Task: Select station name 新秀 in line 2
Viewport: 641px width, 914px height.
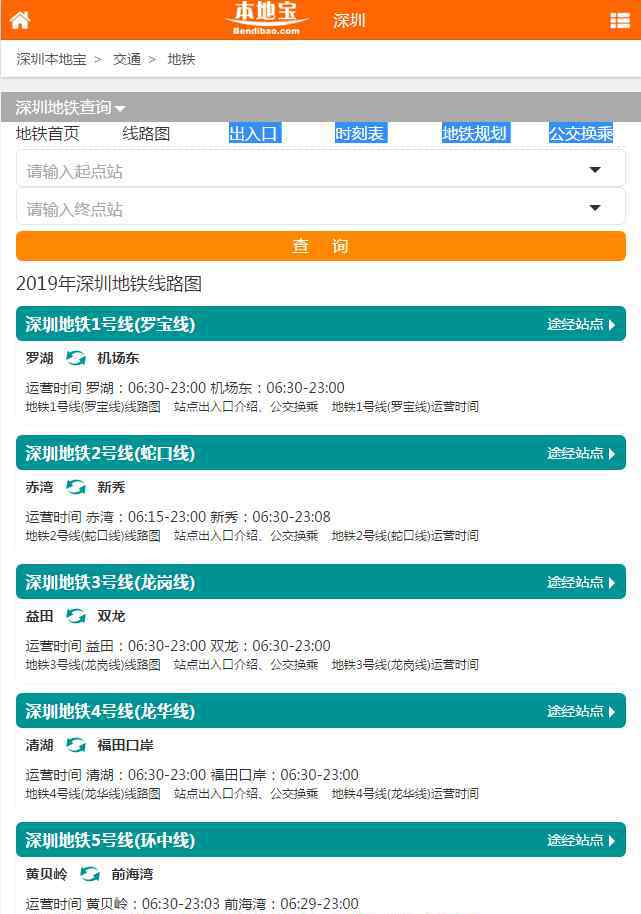Action: [x=111, y=487]
